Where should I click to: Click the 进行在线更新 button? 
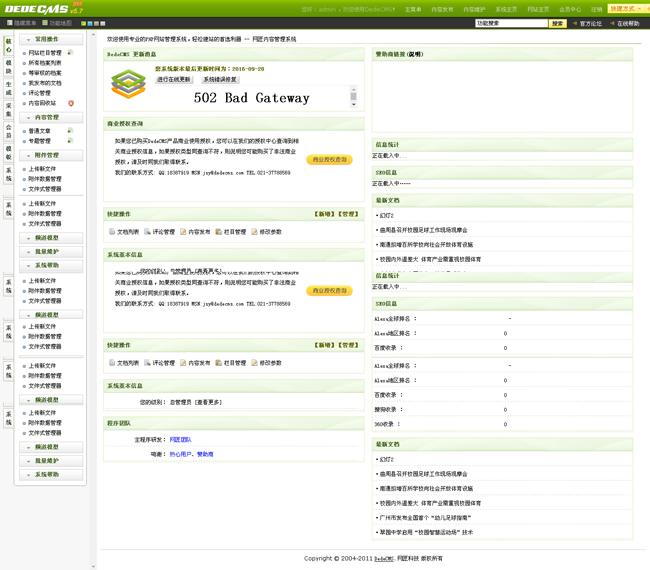pos(174,79)
